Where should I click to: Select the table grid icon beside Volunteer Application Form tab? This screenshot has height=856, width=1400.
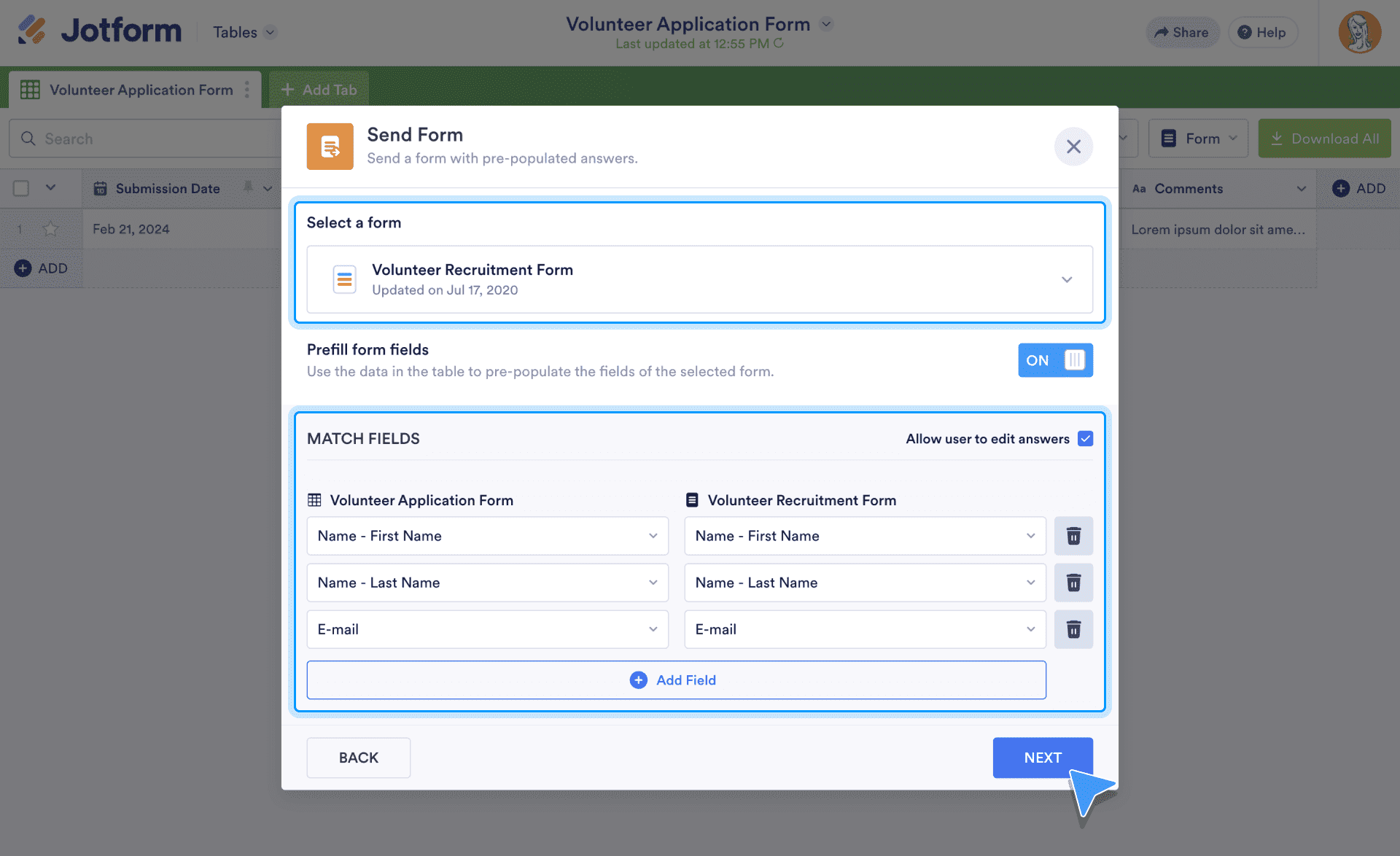[30, 89]
